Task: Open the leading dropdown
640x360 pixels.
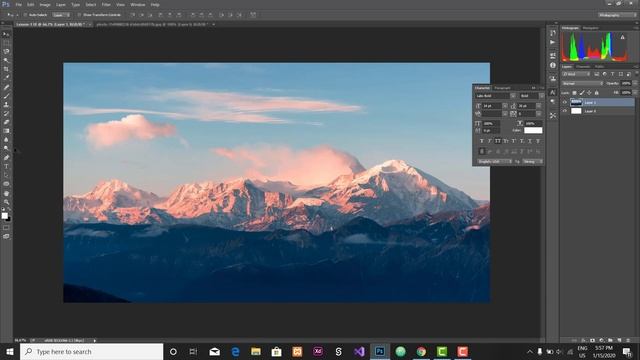Action: point(539,106)
